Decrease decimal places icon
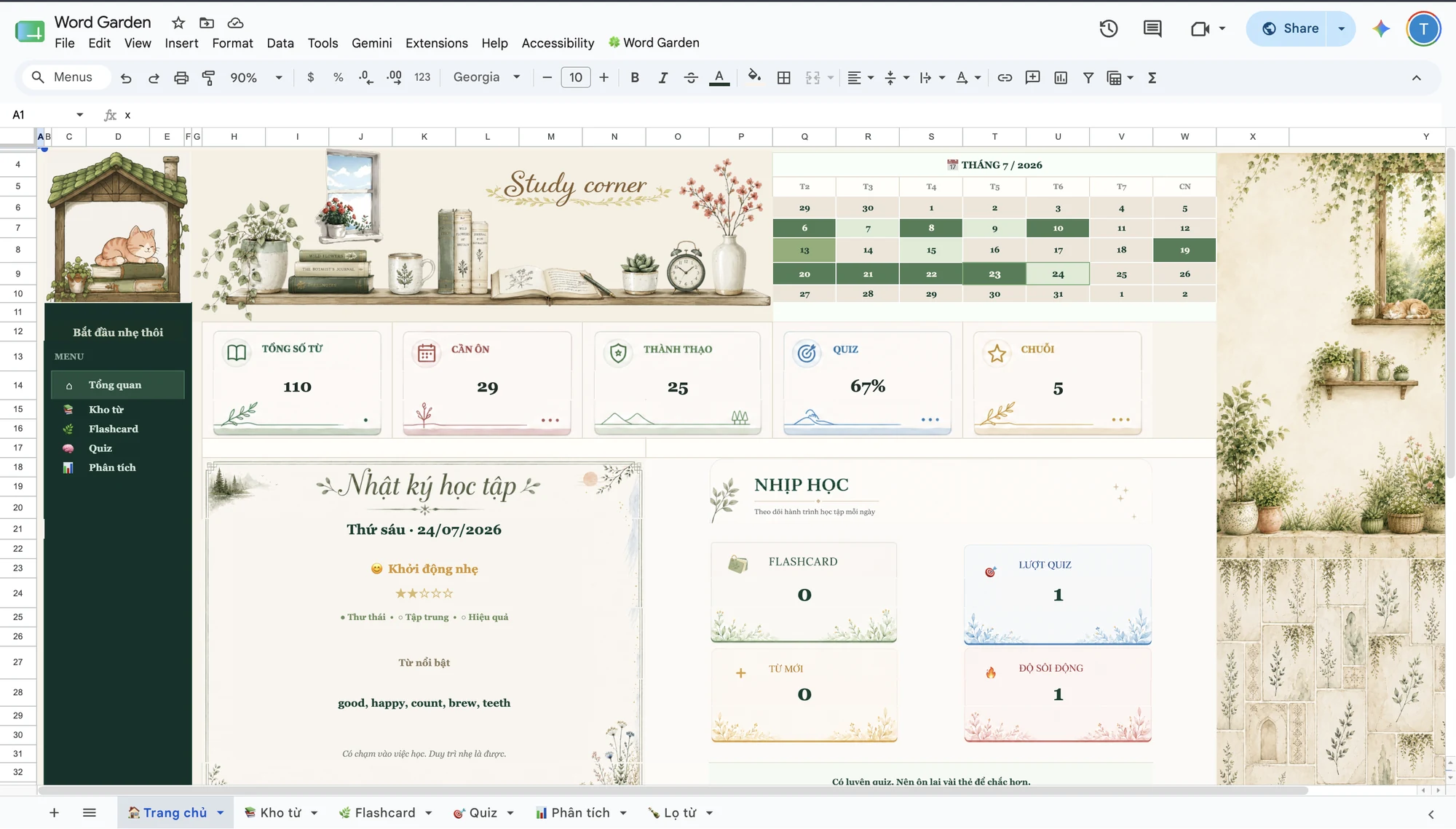1456x829 pixels. [x=366, y=77]
